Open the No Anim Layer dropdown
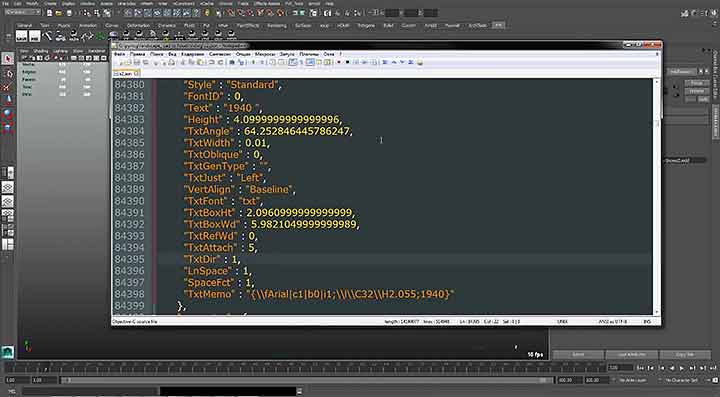The height and width of the screenshot is (397, 720). [634, 380]
